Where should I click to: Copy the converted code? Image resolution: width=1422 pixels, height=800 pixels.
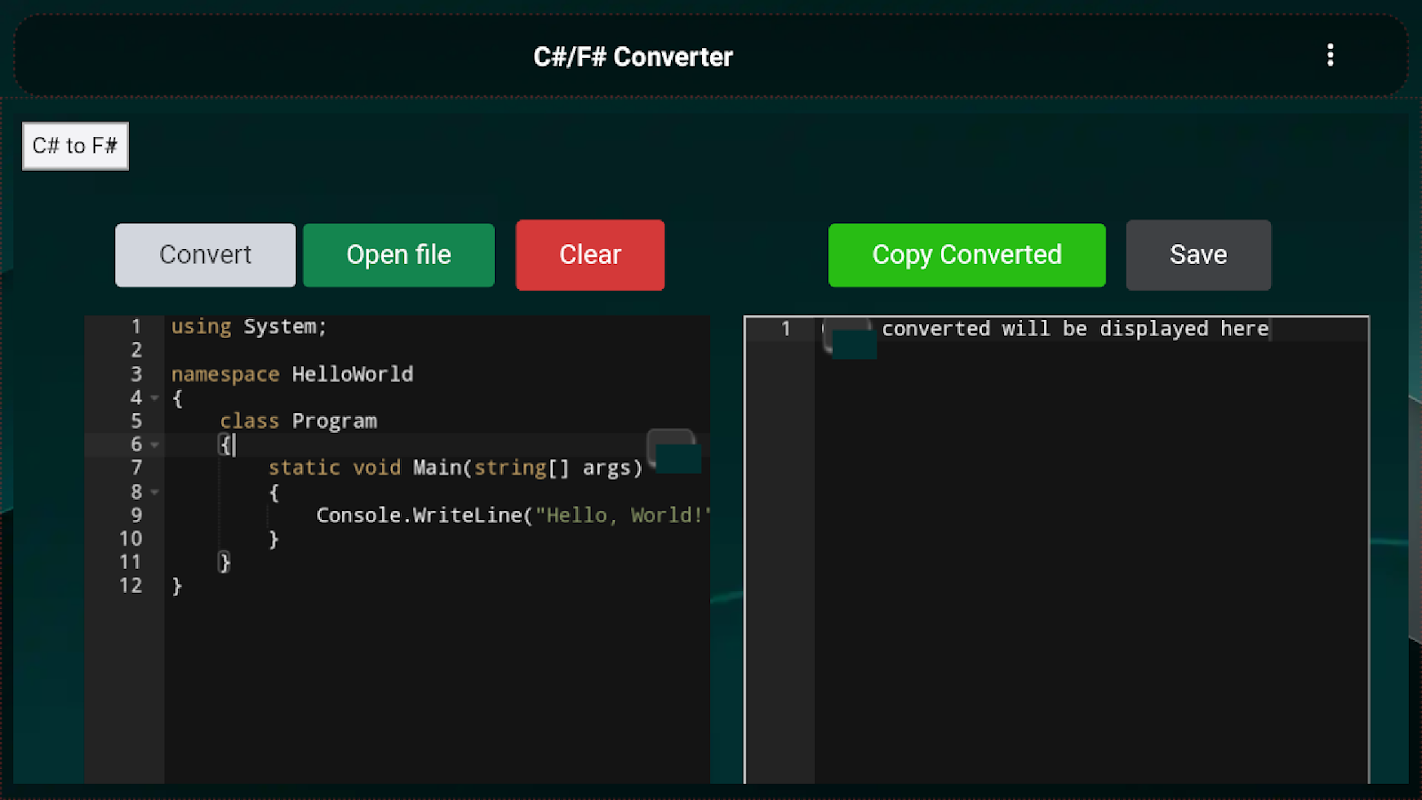967,255
